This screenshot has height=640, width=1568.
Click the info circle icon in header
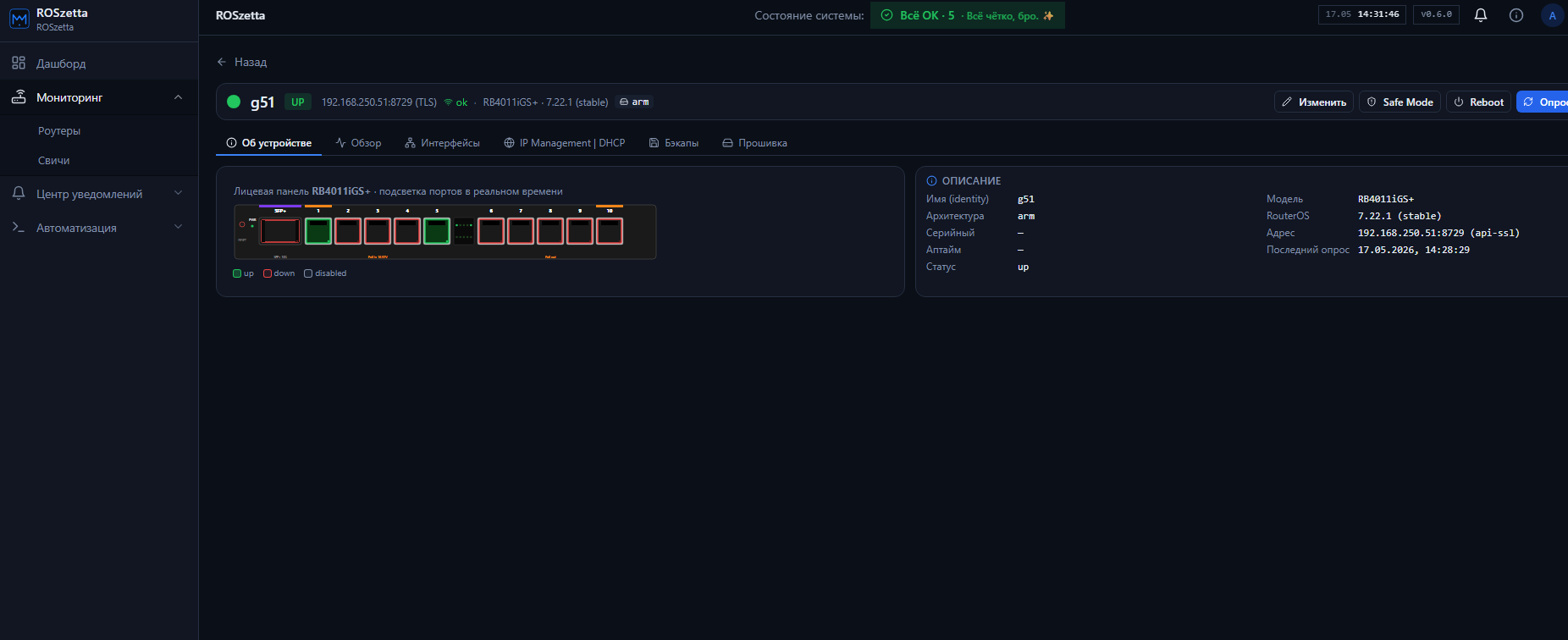(1516, 15)
